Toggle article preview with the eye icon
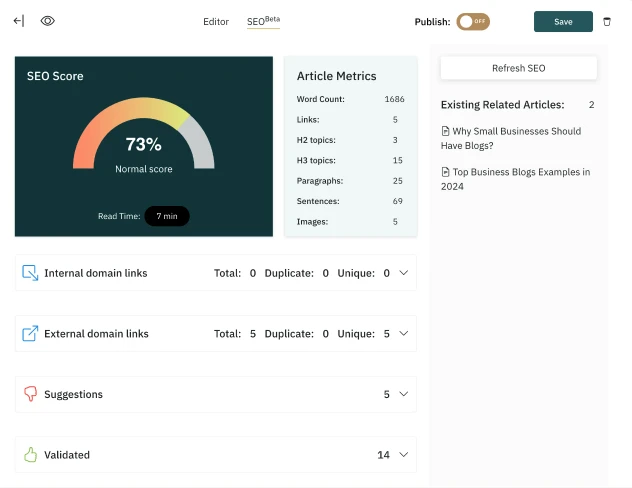632x488 pixels. (x=48, y=21)
